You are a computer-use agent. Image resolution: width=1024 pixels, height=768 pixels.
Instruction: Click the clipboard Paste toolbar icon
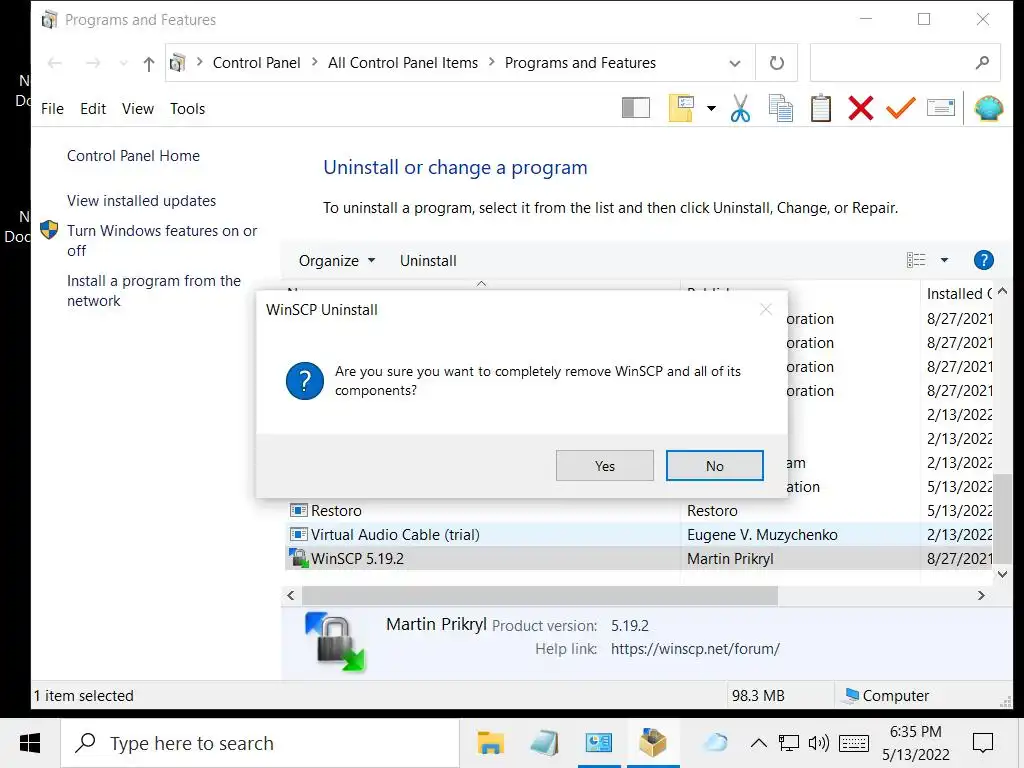[x=820, y=108]
